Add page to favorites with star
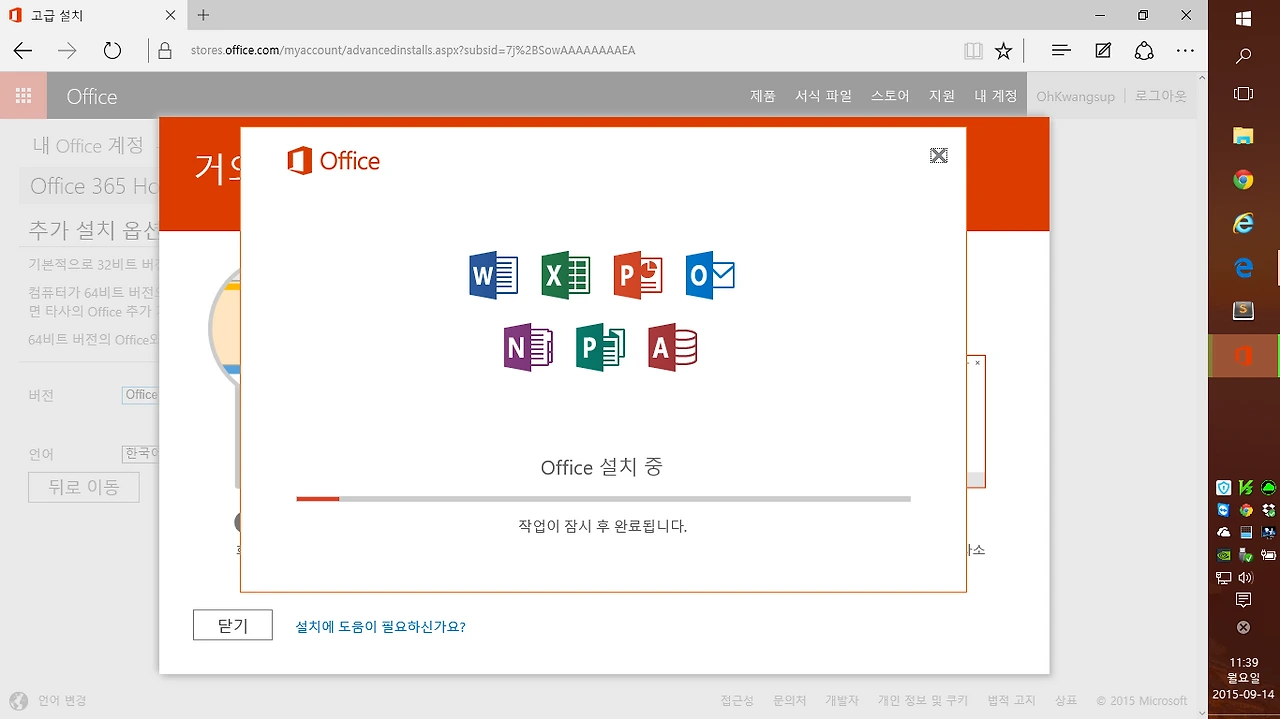Image resolution: width=1280 pixels, height=719 pixels. [1004, 51]
